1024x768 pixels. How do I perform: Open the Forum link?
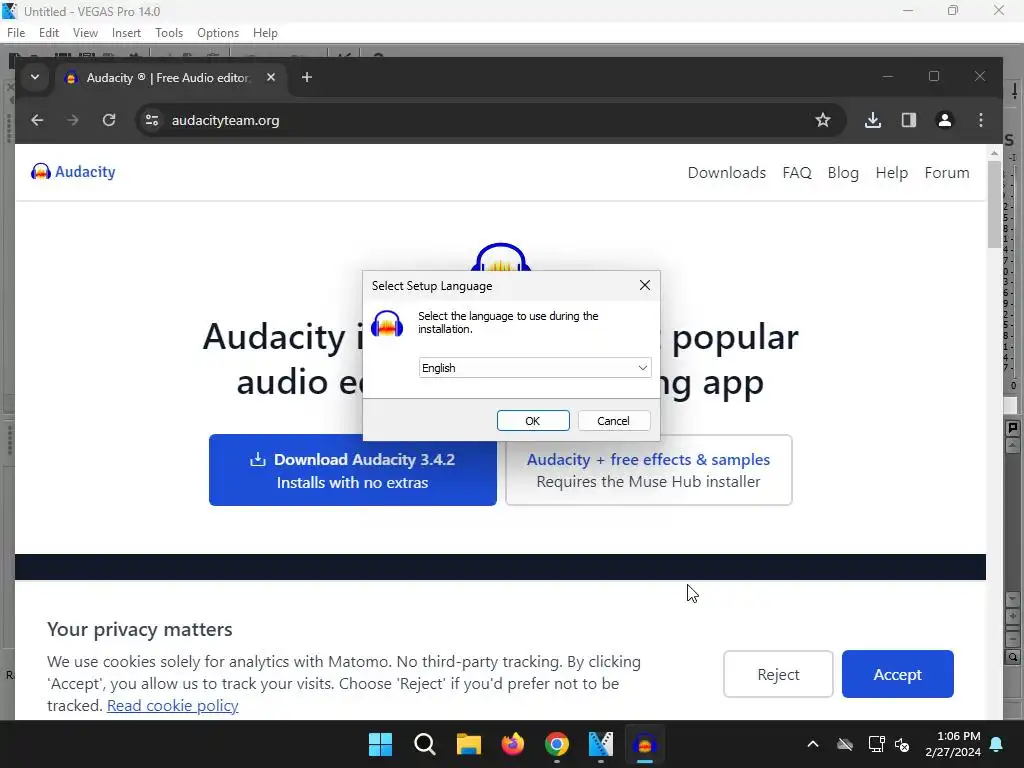947,172
